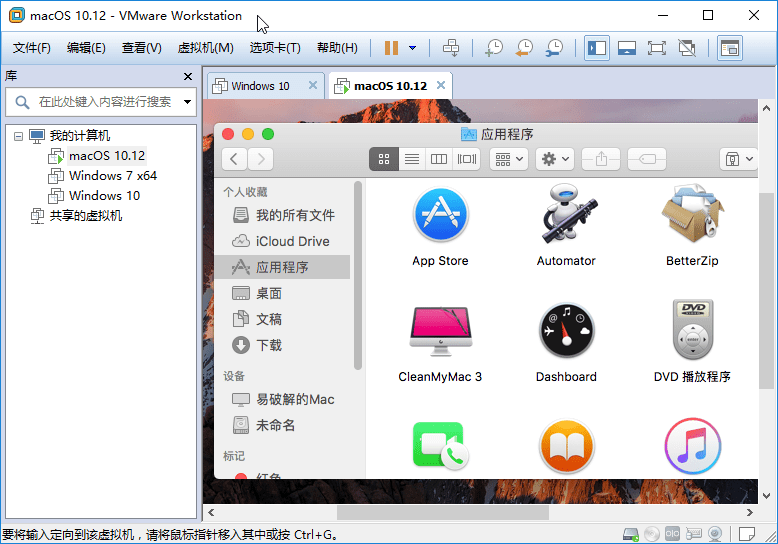
Task: Collapse the 我的计算机 tree node
Action: point(19,136)
